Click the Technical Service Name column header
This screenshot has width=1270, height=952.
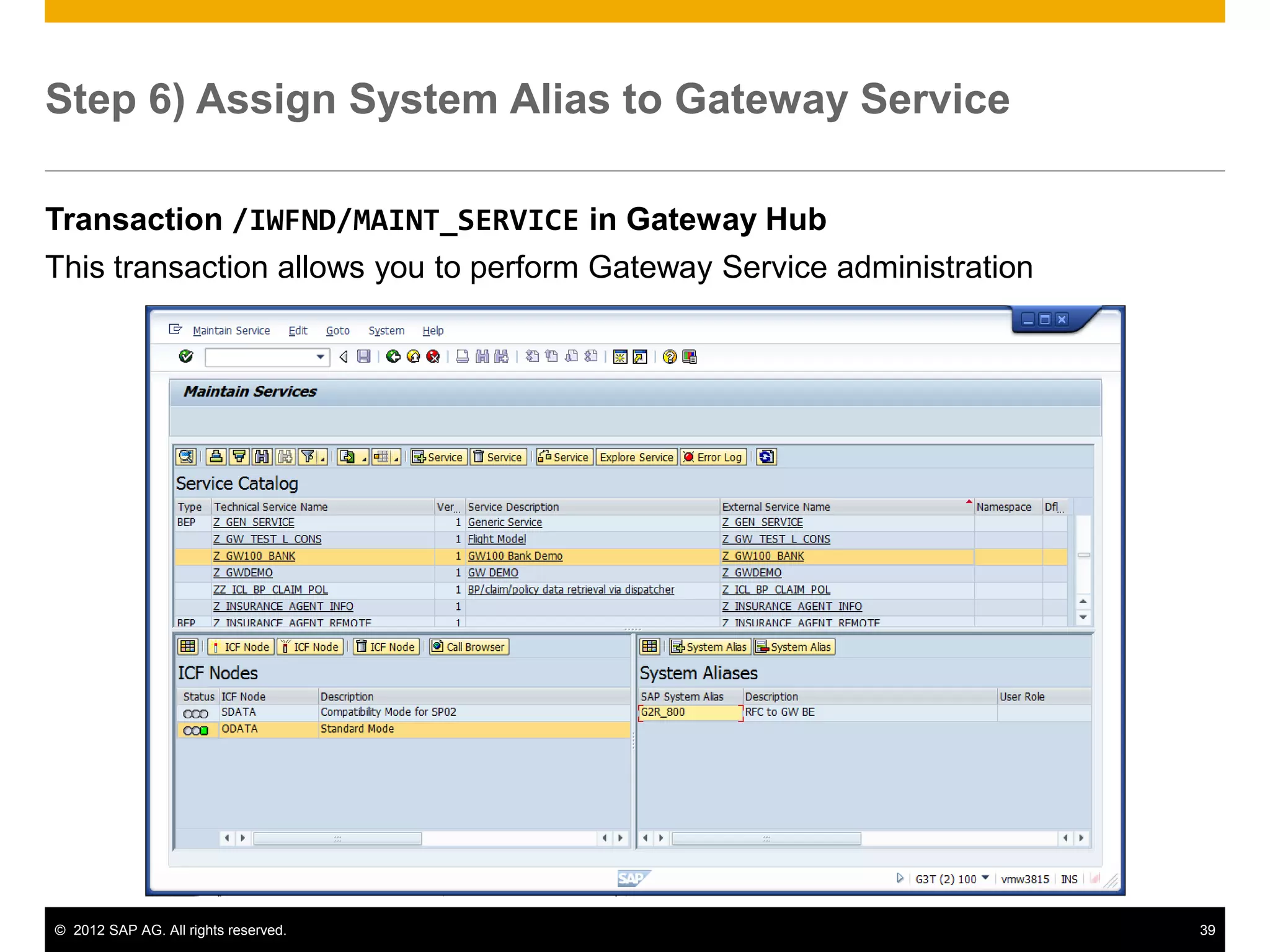pyautogui.click(x=322, y=506)
